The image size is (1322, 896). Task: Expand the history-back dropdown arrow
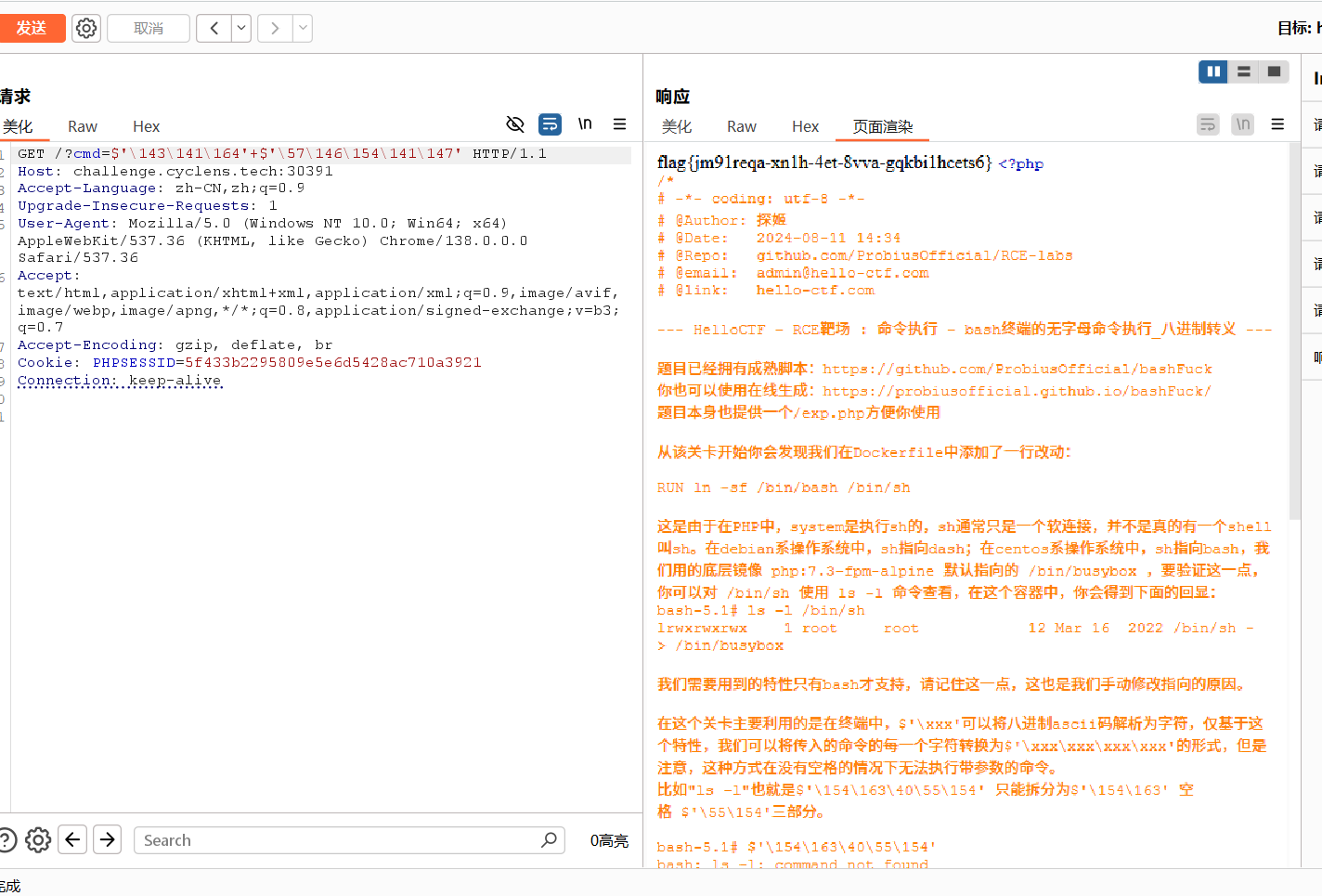241,28
